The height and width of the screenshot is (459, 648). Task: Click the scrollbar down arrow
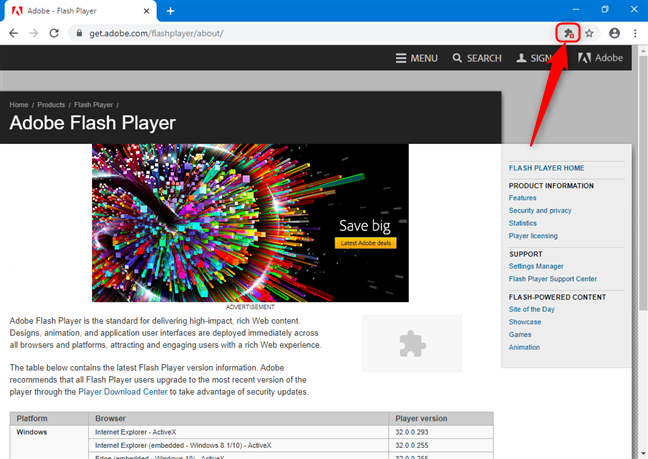pyautogui.click(x=643, y=454)
